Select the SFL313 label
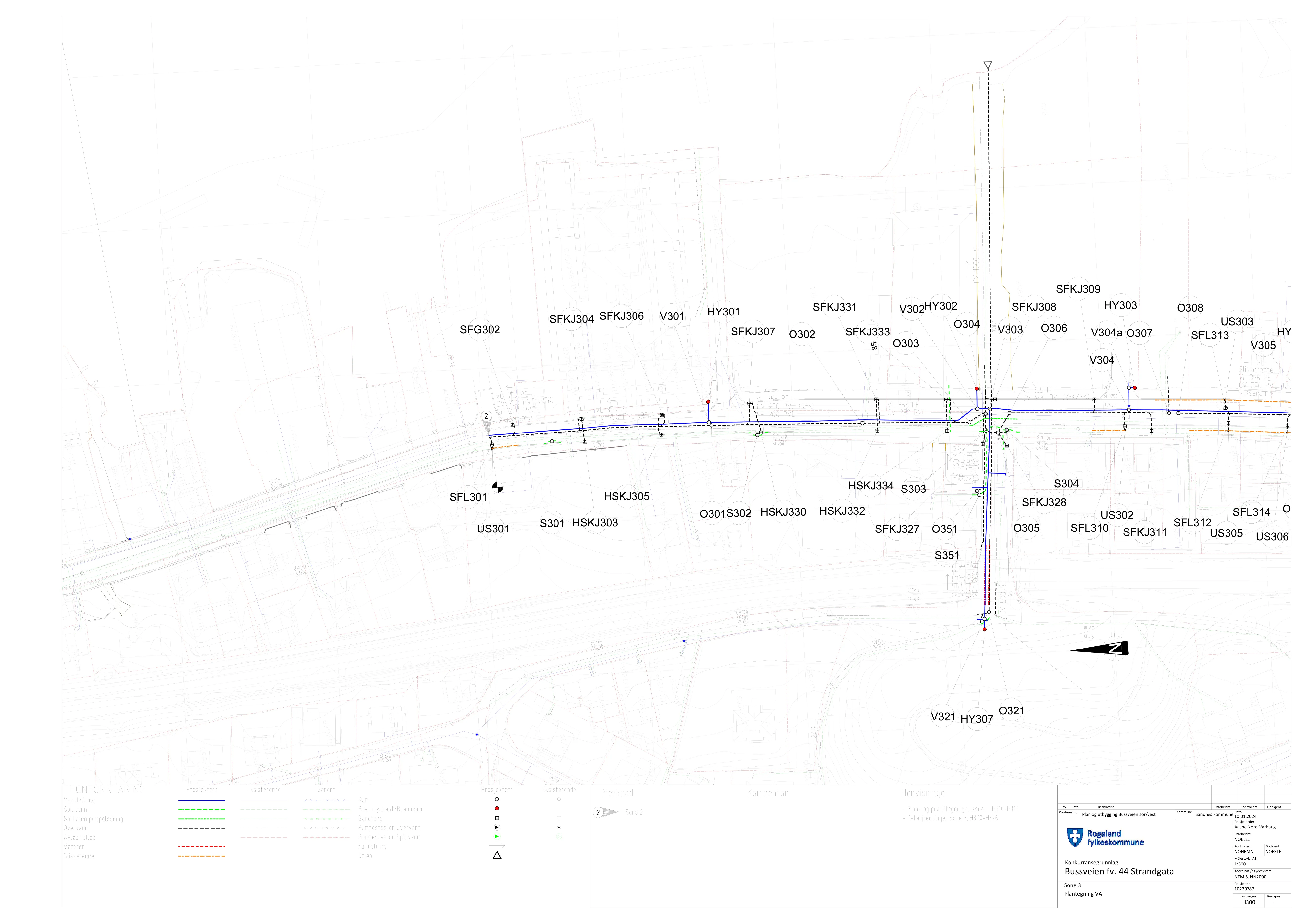 pyautogui.click(x=1210, y=335)
